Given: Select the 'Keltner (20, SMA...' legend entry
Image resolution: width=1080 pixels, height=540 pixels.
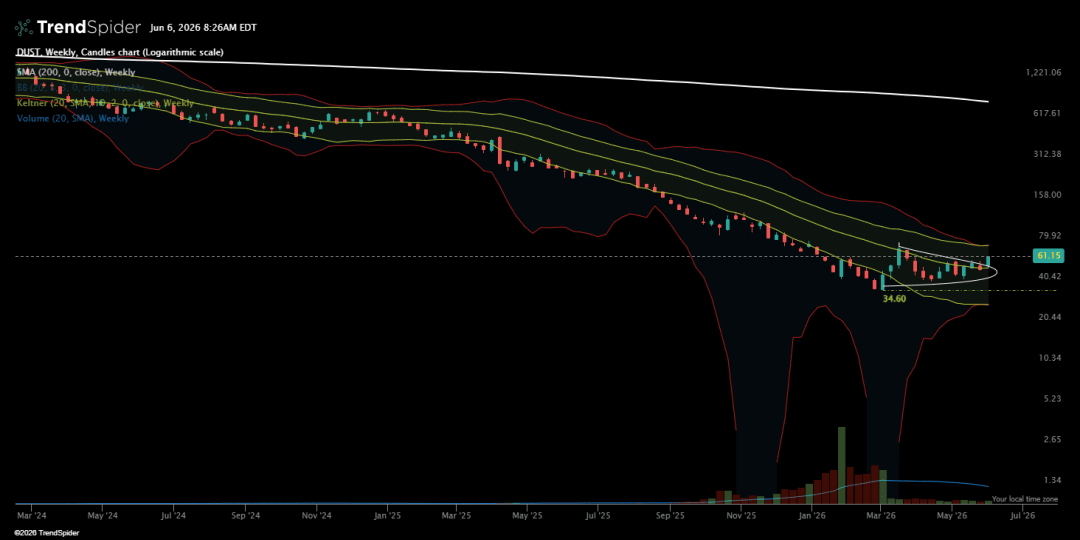Looking at the screenshot, I should (105, 103).
